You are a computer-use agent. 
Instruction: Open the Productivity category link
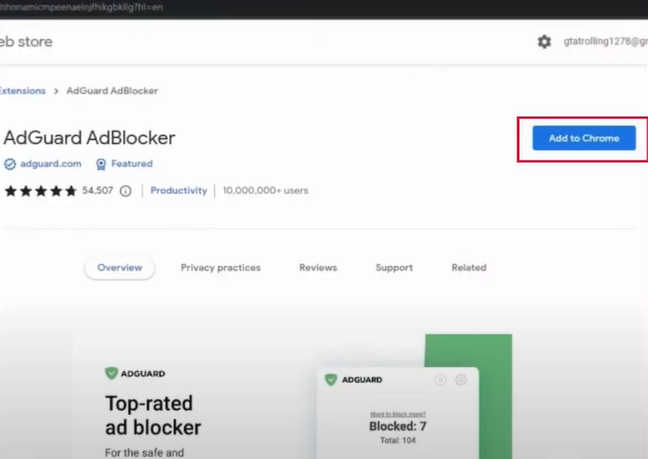click(179, 190)
